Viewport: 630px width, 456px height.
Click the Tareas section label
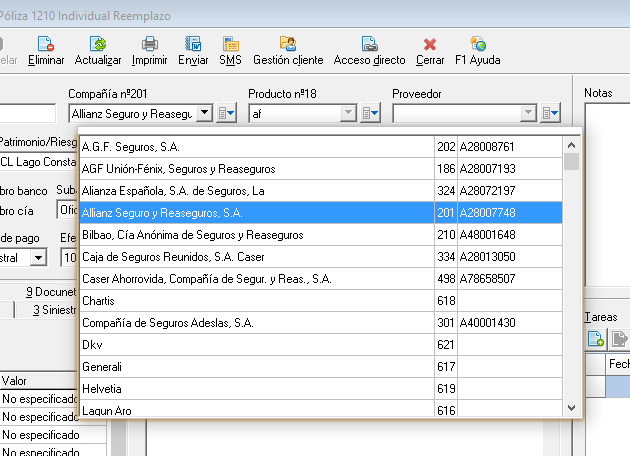click(601, 317)
